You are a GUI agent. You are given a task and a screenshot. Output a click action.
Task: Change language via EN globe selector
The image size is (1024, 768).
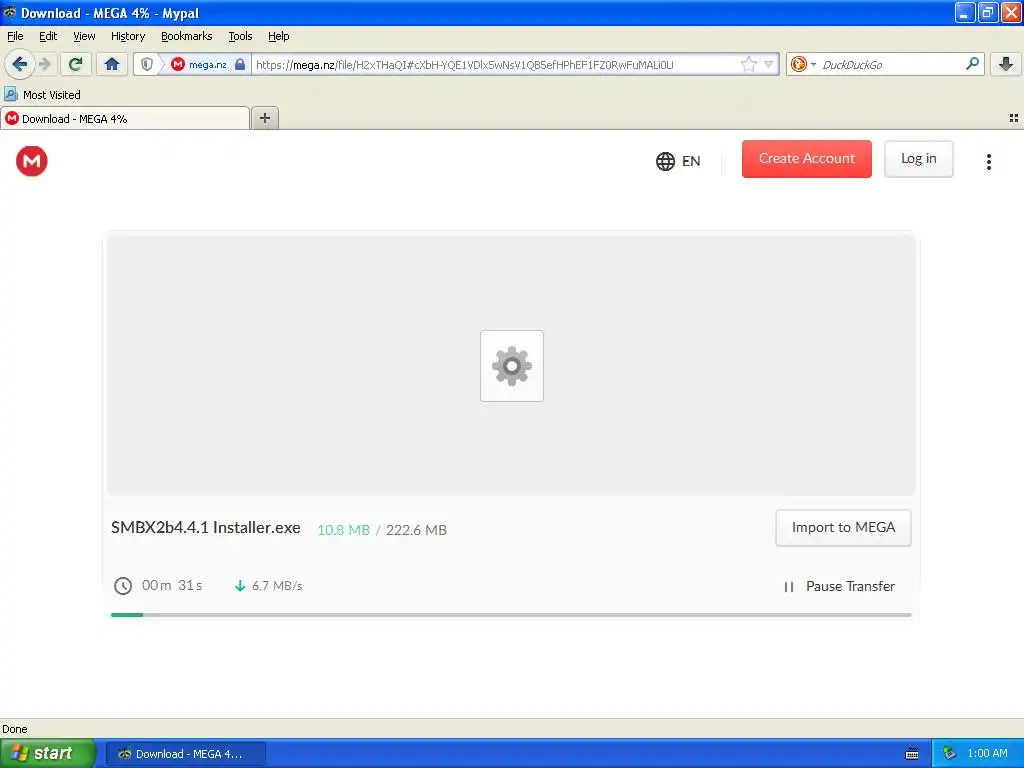coord(678,161)
